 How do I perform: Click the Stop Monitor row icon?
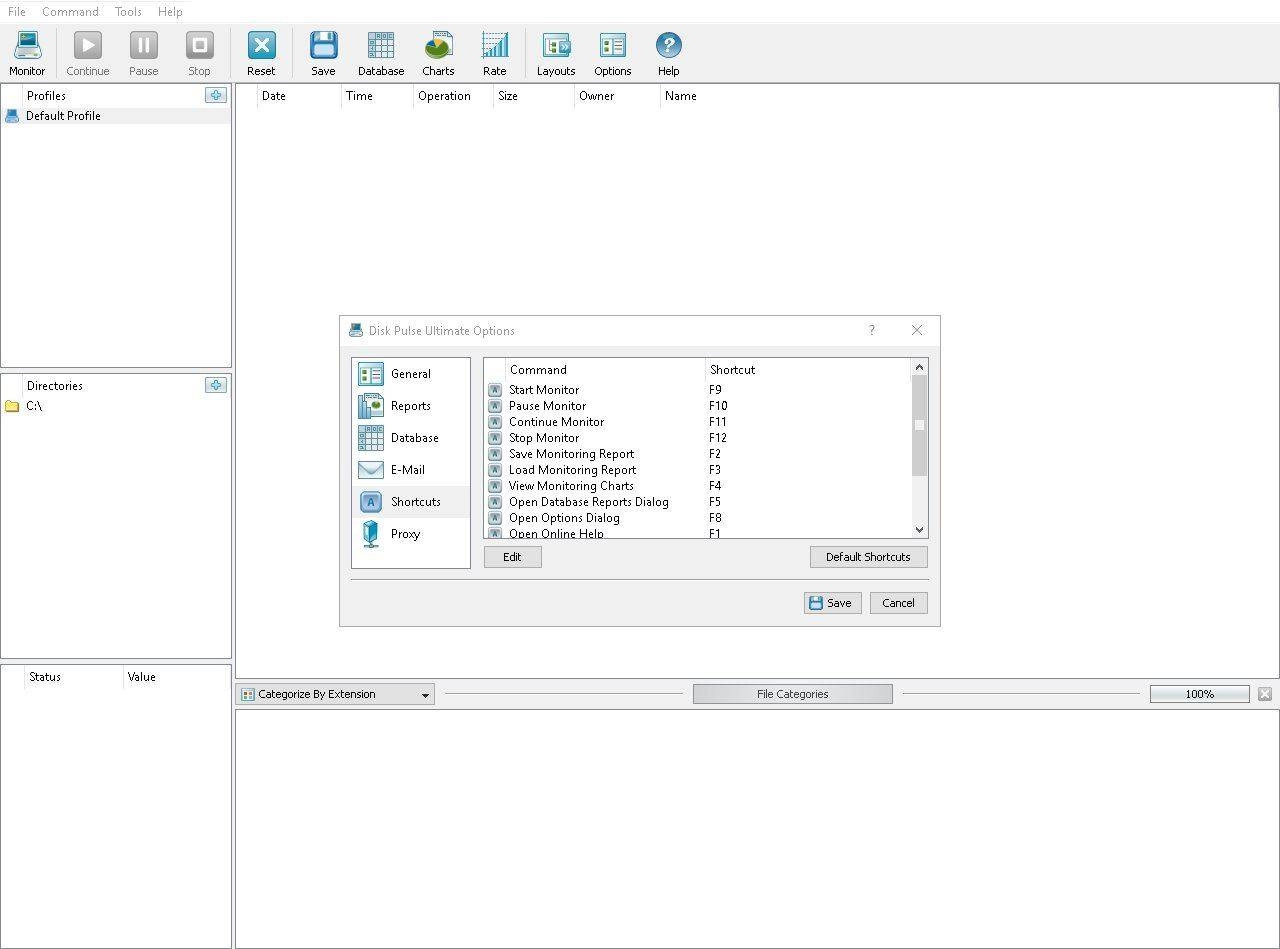[x=495, y=438]
